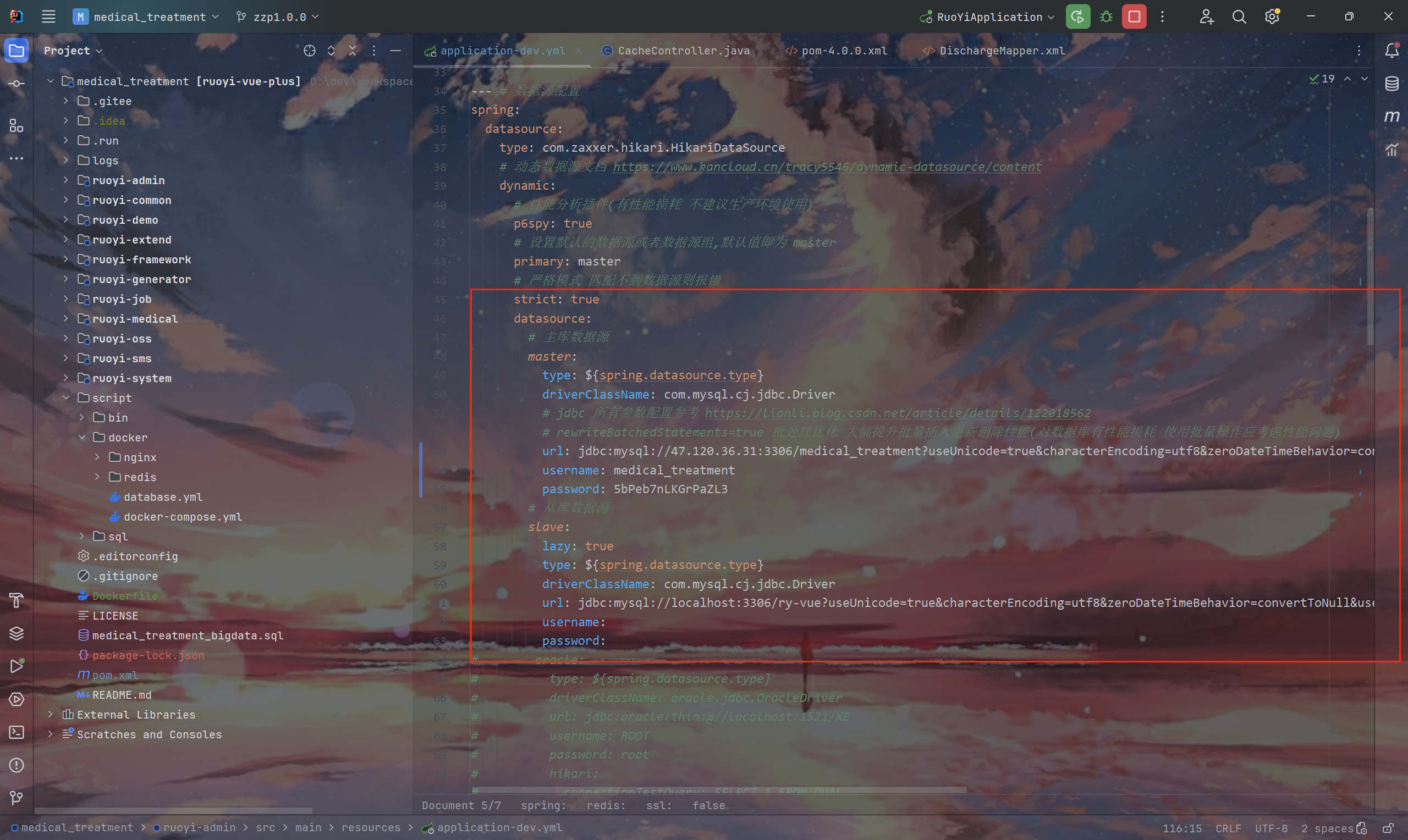The width and height of the screenshot is (1408, 840).
Task: Open the main hamburger menu
Action: click(x=49, y=17)
